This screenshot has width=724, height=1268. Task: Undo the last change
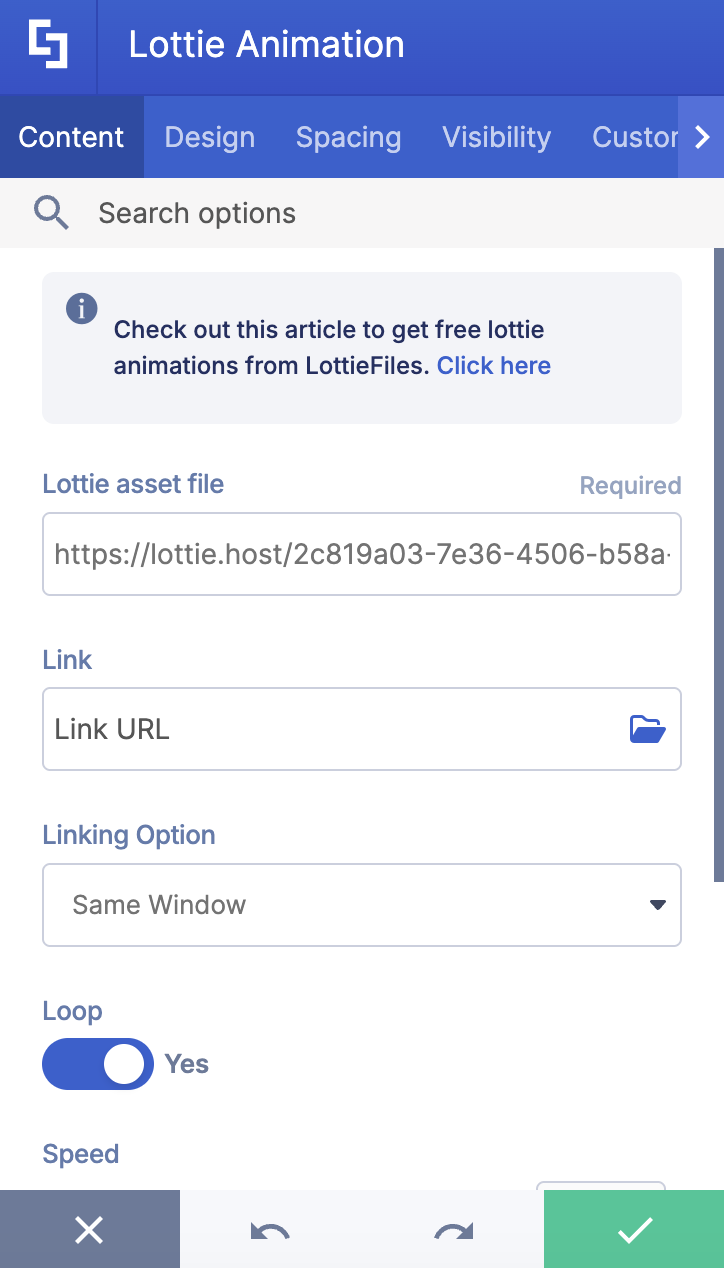click(x=271, y=1229)
